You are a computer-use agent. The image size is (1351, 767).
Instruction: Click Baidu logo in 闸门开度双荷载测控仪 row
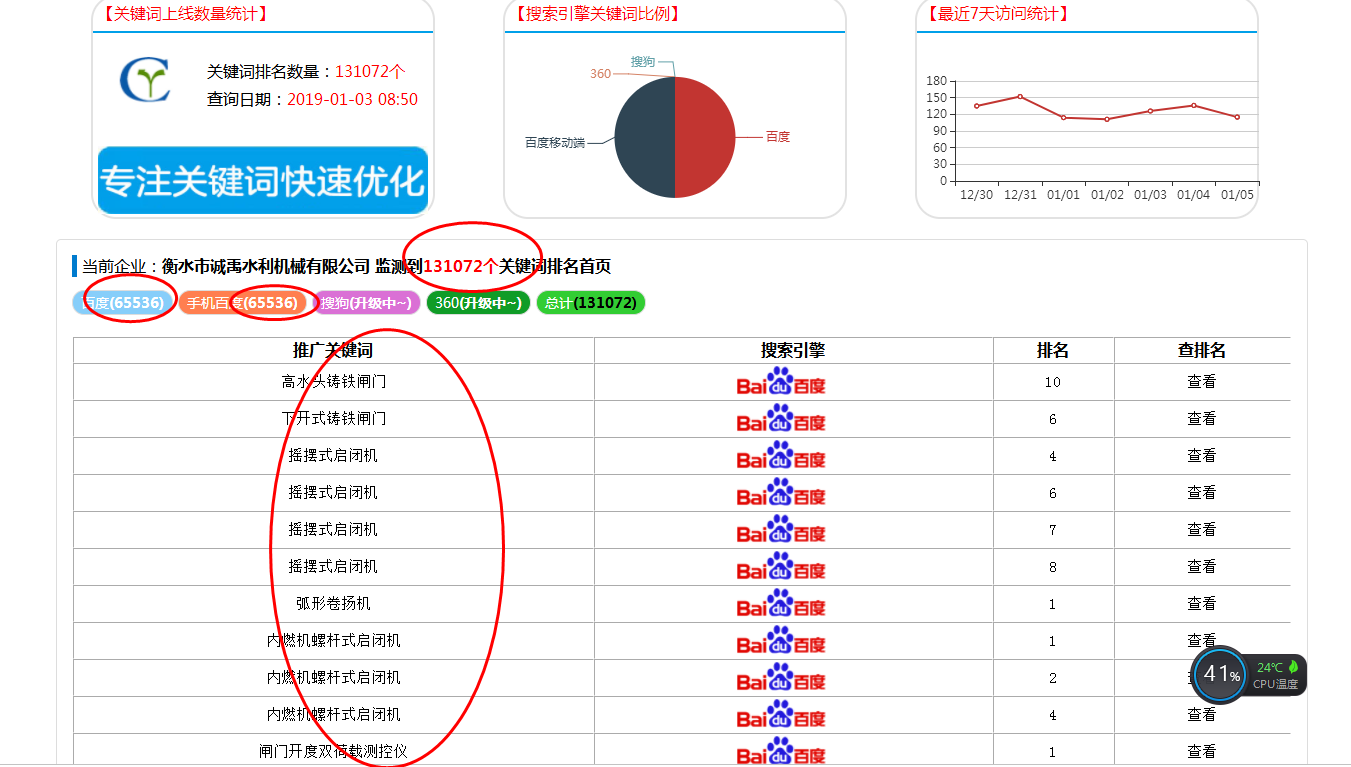[781, 751]
